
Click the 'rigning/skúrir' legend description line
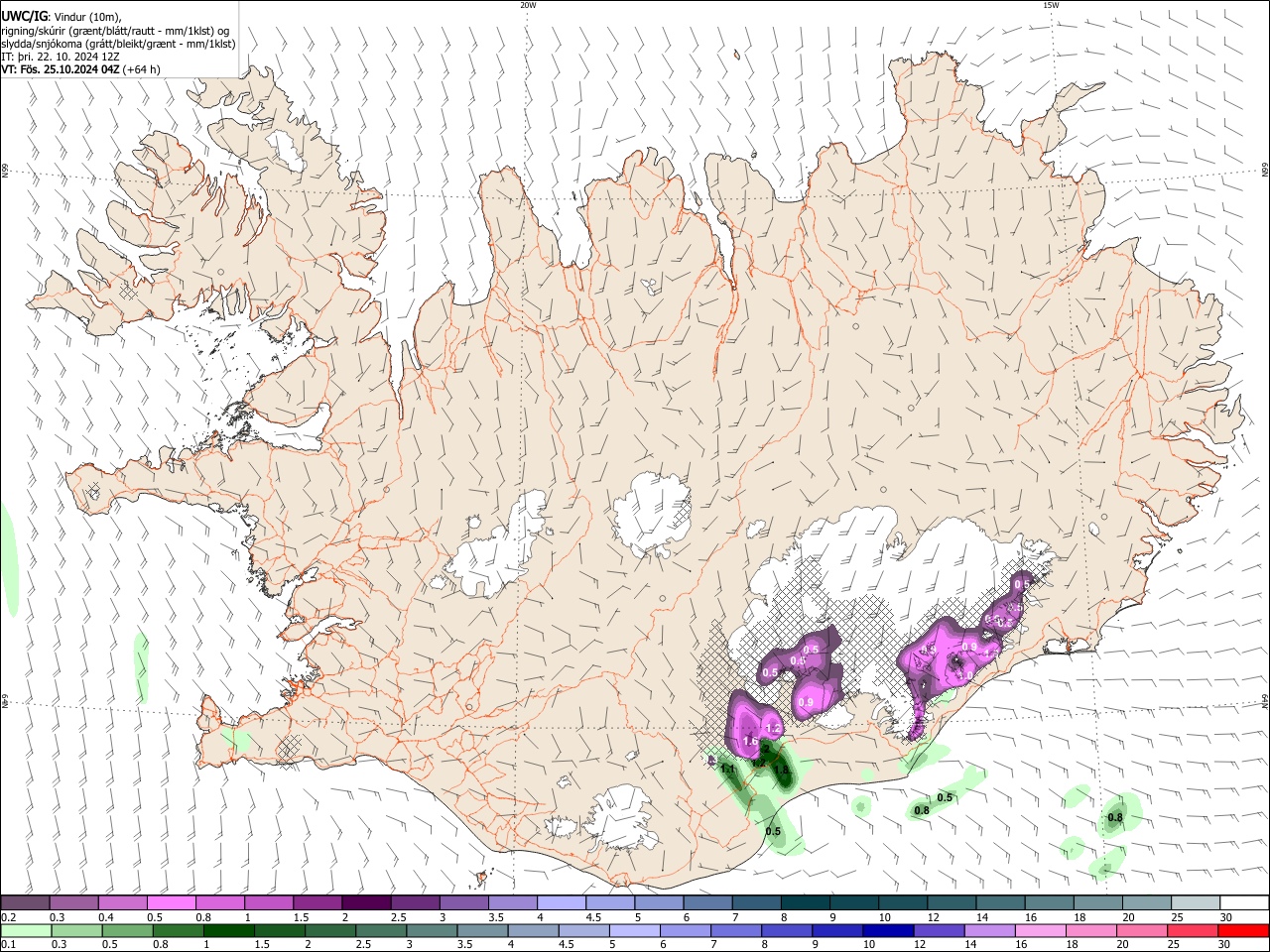(x=117, y=30)
